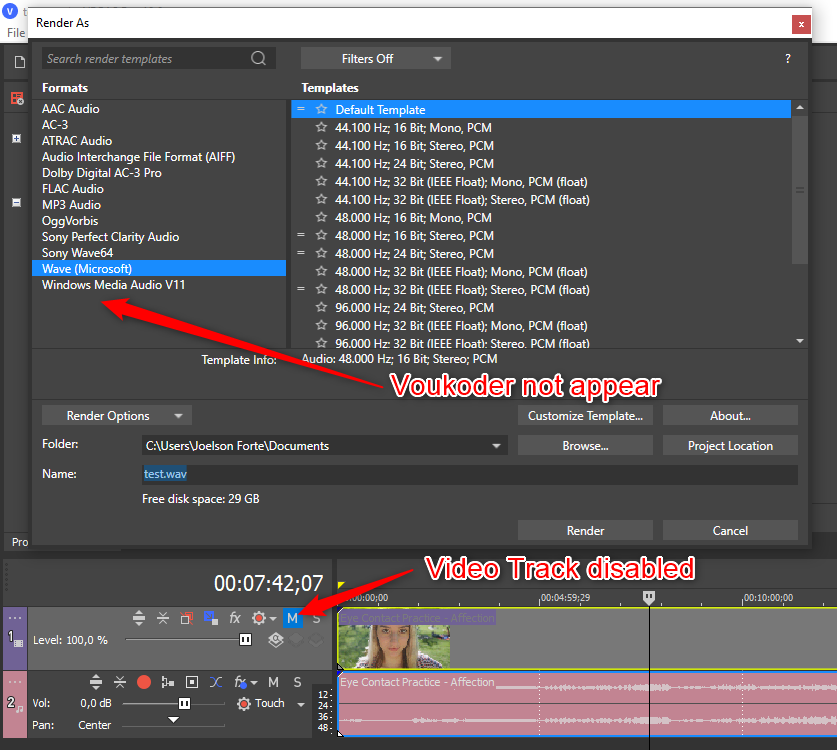
Task: Click the help question mark icon
Action: (788, 59)
